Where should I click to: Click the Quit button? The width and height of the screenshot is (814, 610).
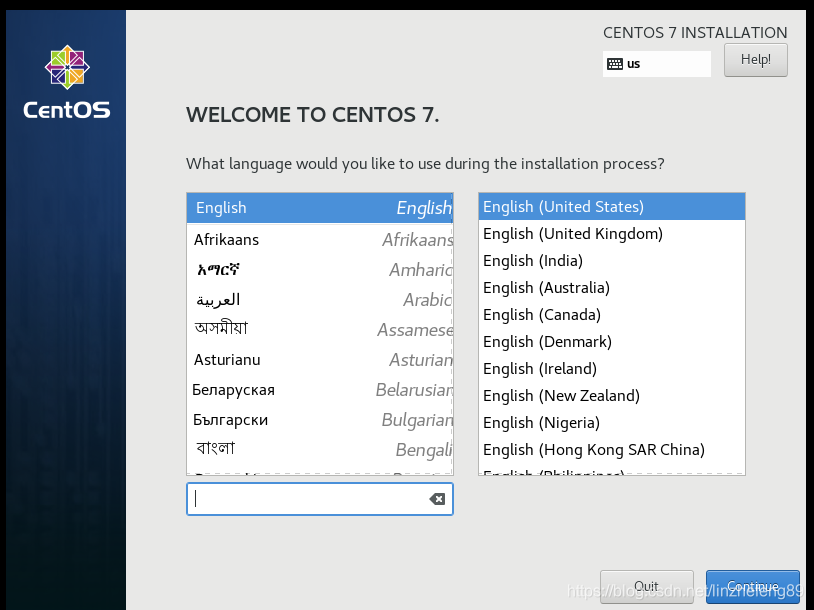tap(647, 587)
